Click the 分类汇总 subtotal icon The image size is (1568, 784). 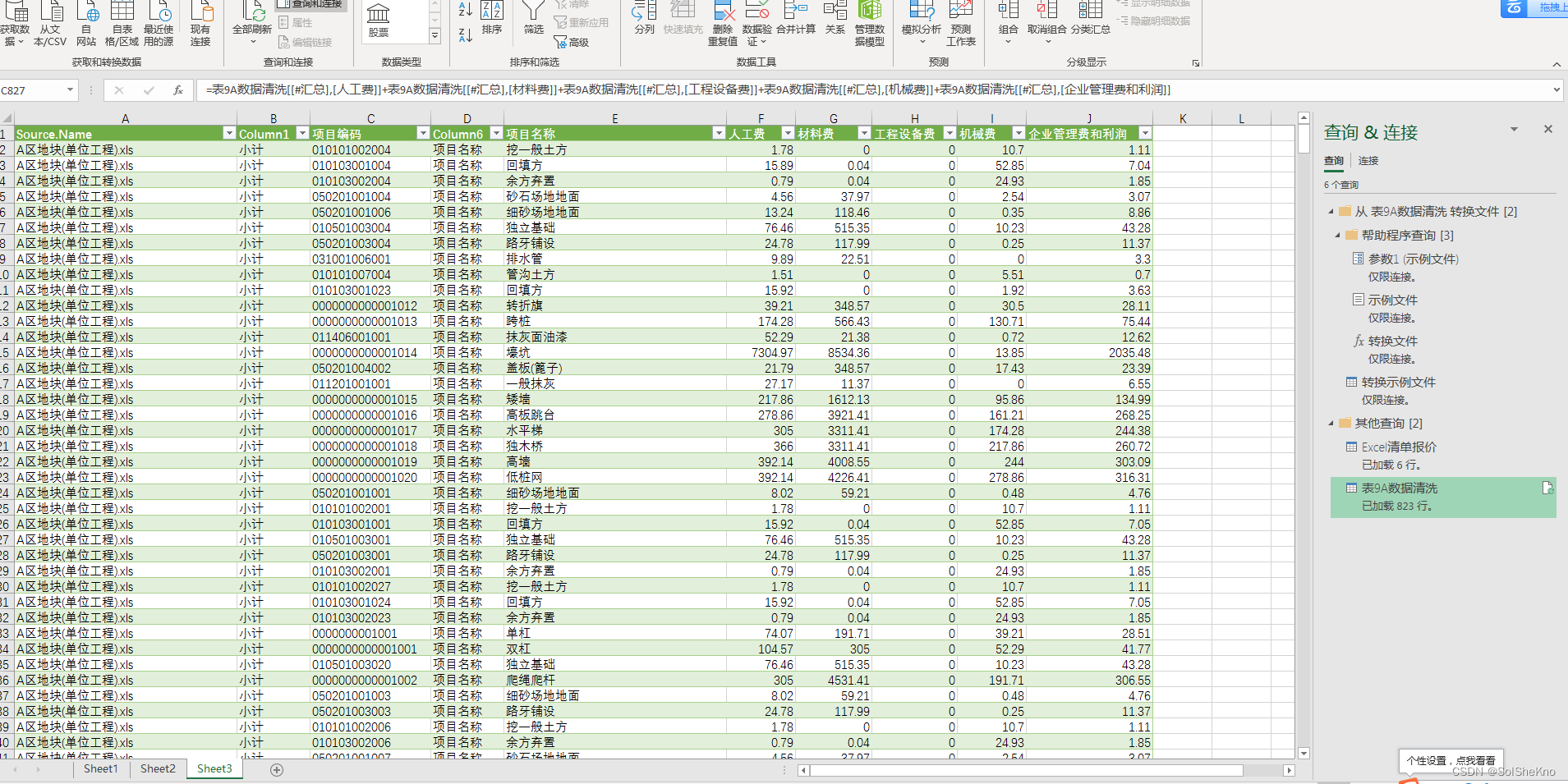pos(1091,18)
